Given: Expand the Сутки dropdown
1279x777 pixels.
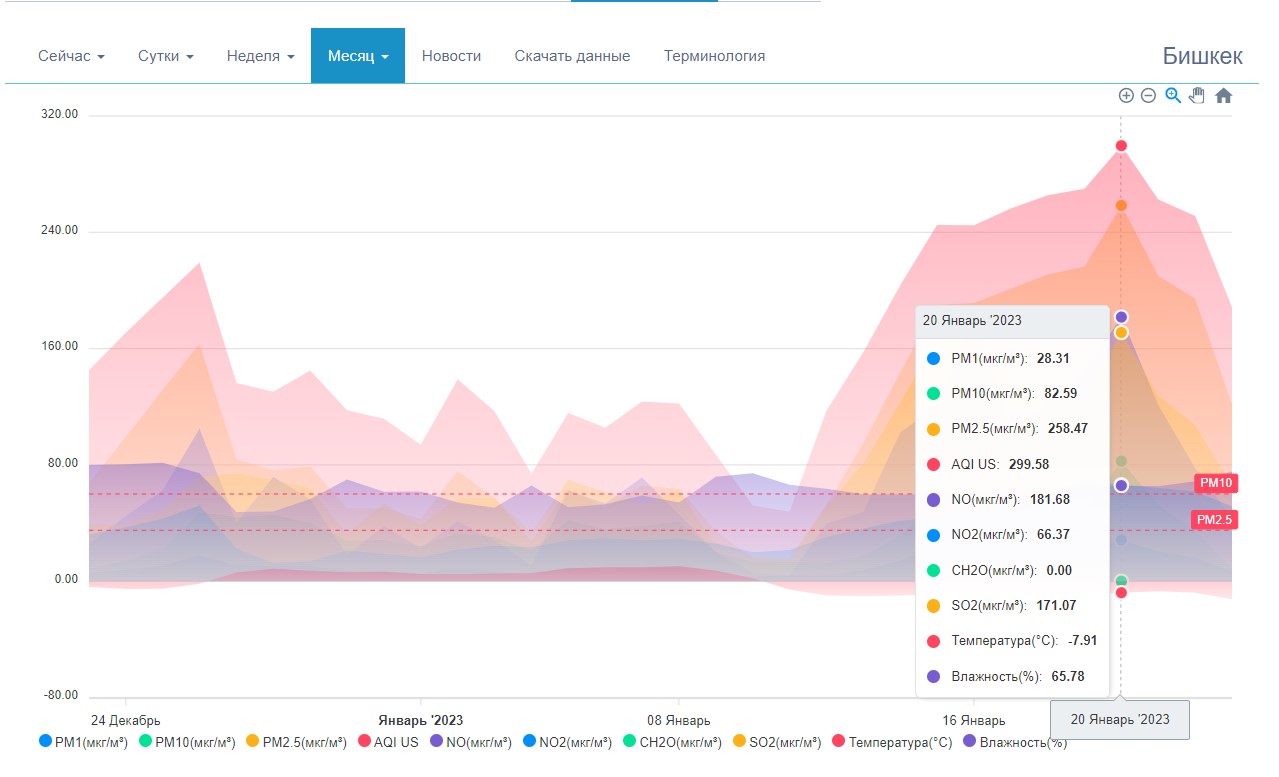Looking at the screenshot, I should click(165, 56).
